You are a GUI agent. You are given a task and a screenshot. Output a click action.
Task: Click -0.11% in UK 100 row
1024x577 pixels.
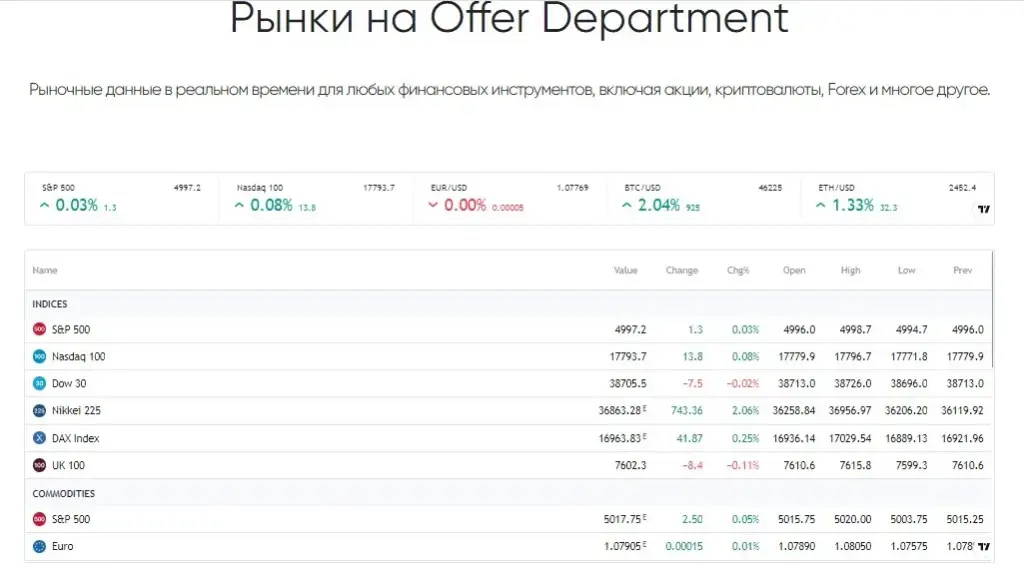tap(743, 465)
